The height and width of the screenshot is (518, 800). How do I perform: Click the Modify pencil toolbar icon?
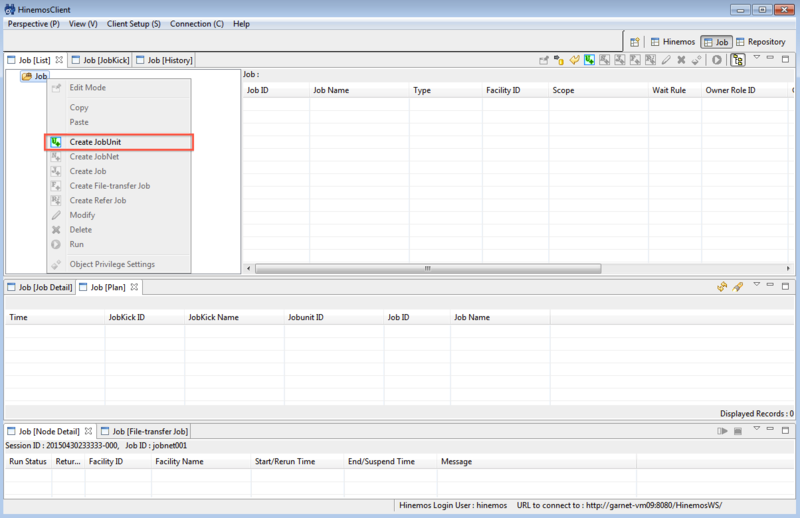(x=666, y=60)
